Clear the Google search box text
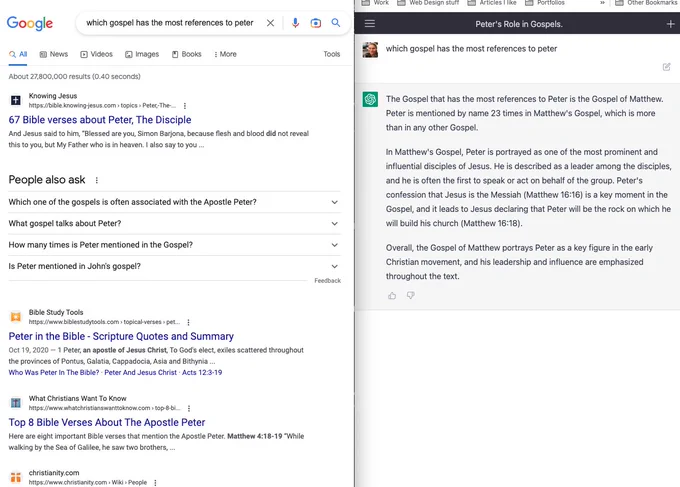 click(270, 23)
